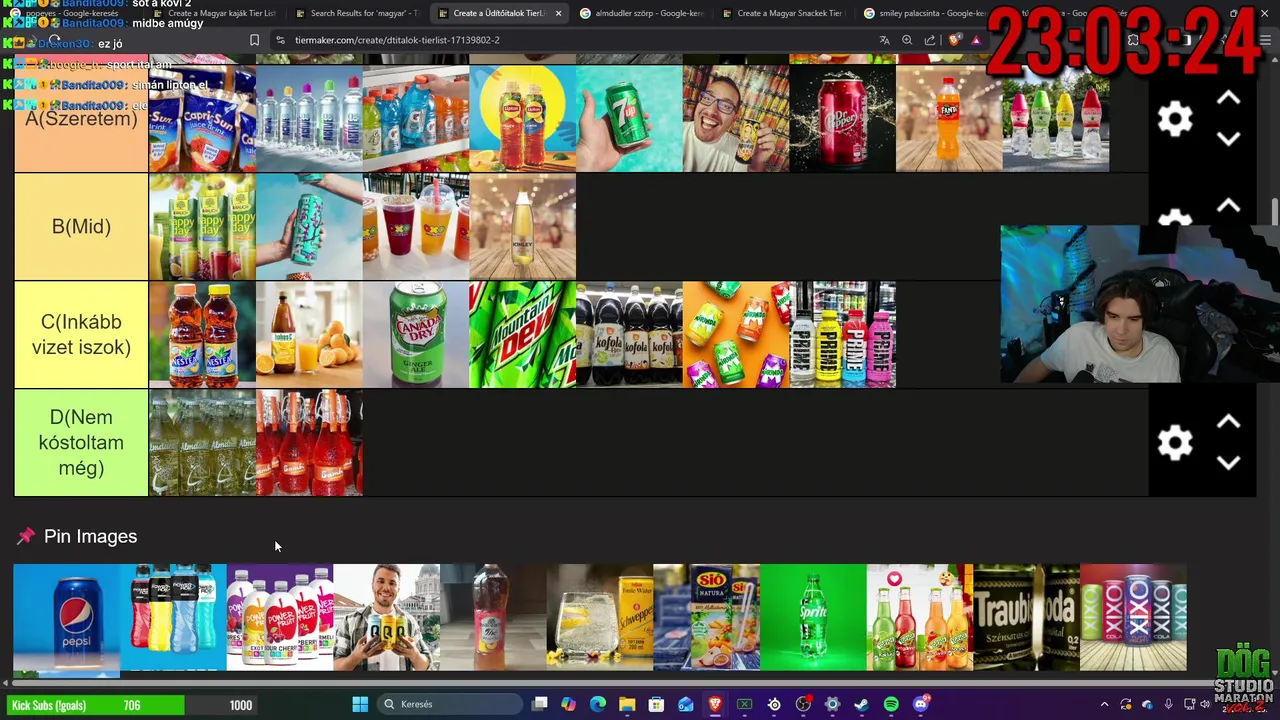Open File Explorer from the taskbar
Viewport: 1280px width, 720px height.
point(627,704)
